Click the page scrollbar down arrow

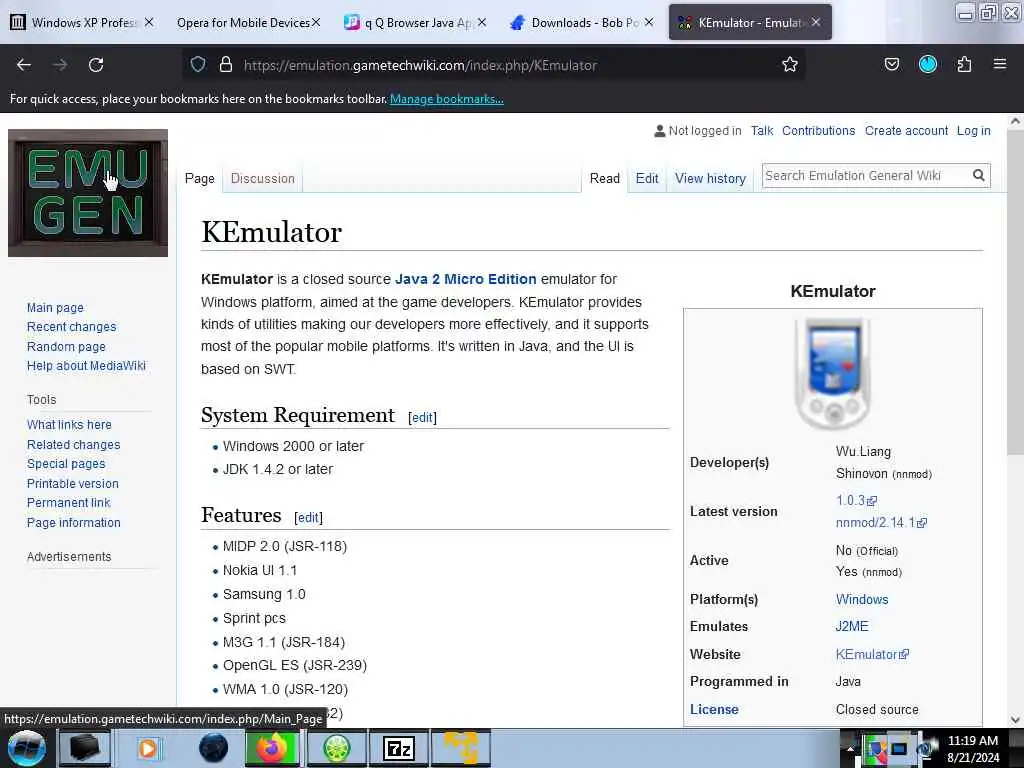(1015, 720)
